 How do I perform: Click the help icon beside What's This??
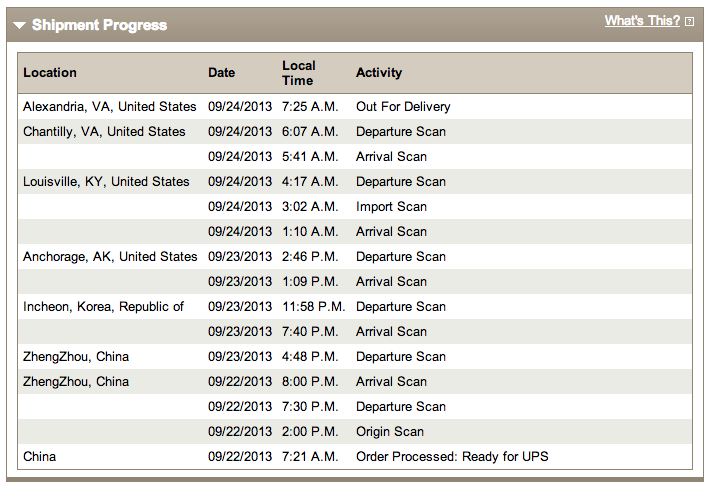690,21
